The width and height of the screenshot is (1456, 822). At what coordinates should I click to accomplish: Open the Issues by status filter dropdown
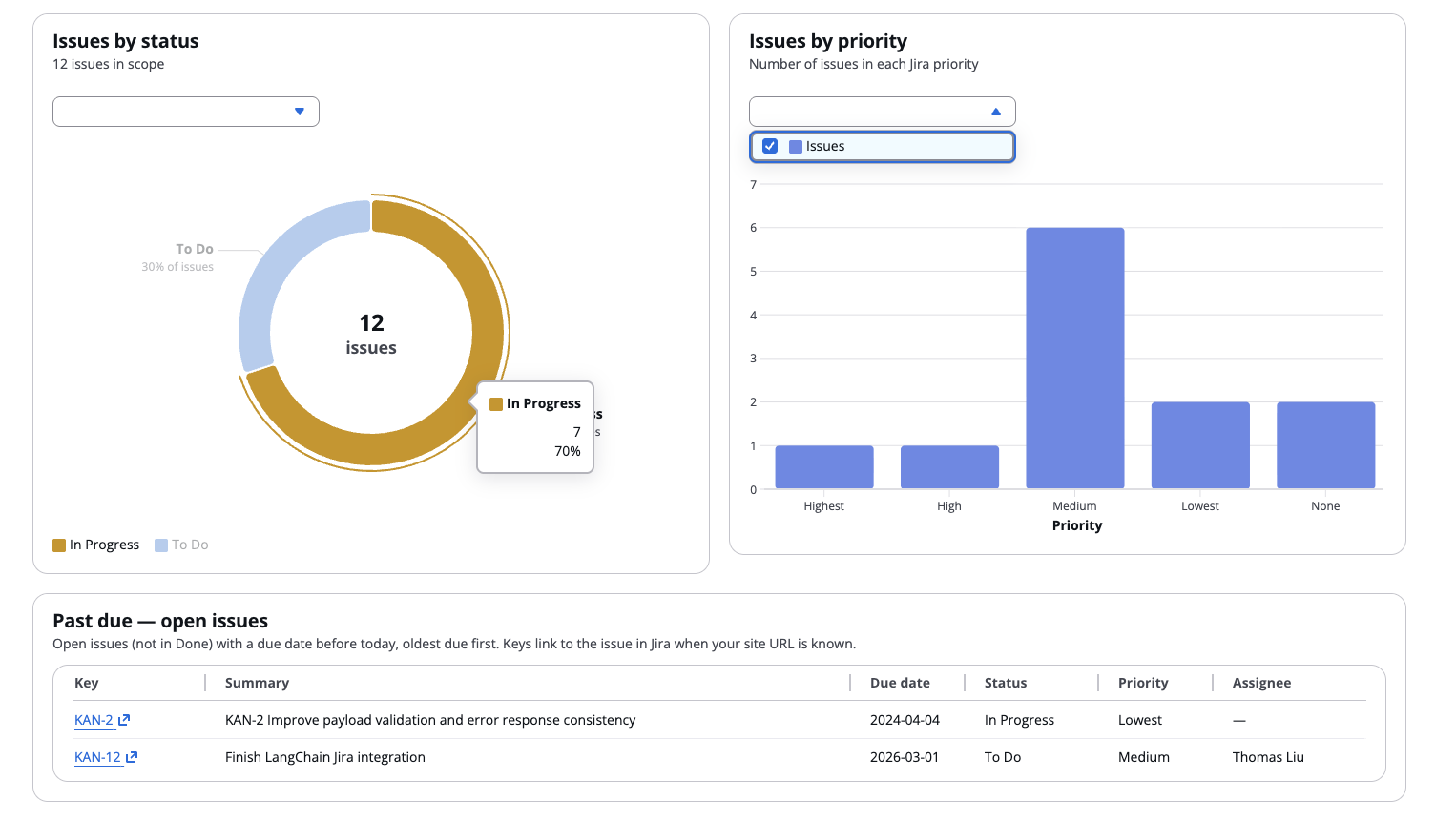185,112
